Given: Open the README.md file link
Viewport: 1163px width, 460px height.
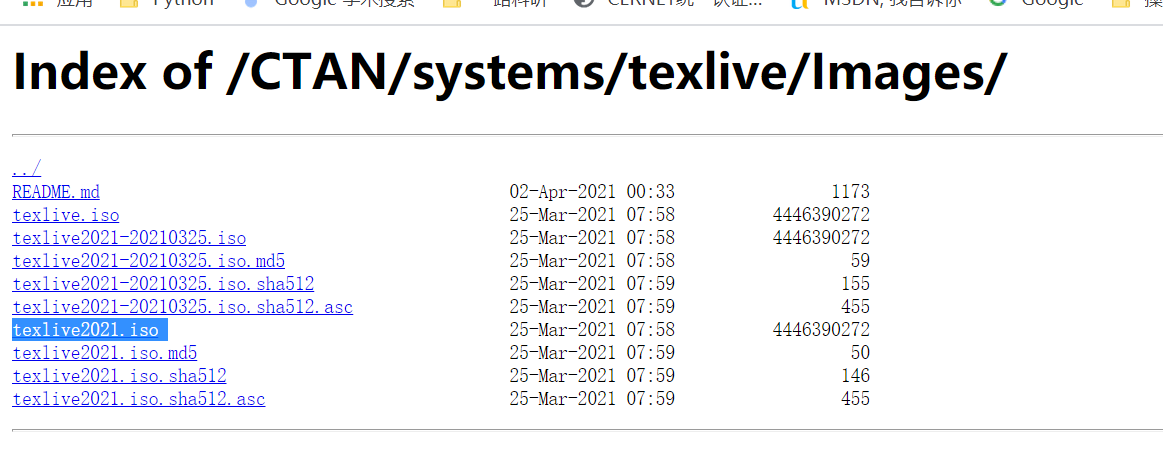Looking at the screenshot, I should (56, 192).
